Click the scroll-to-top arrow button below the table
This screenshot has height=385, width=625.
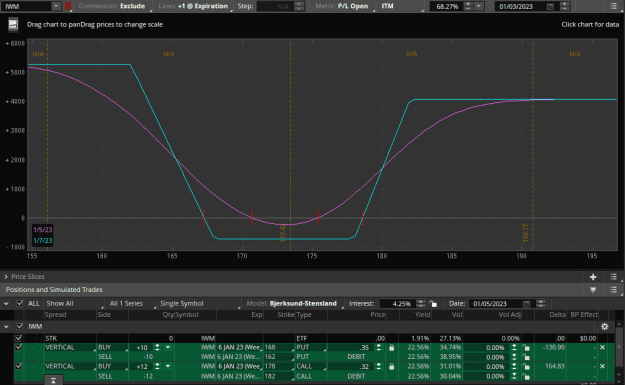pos(53,380)
